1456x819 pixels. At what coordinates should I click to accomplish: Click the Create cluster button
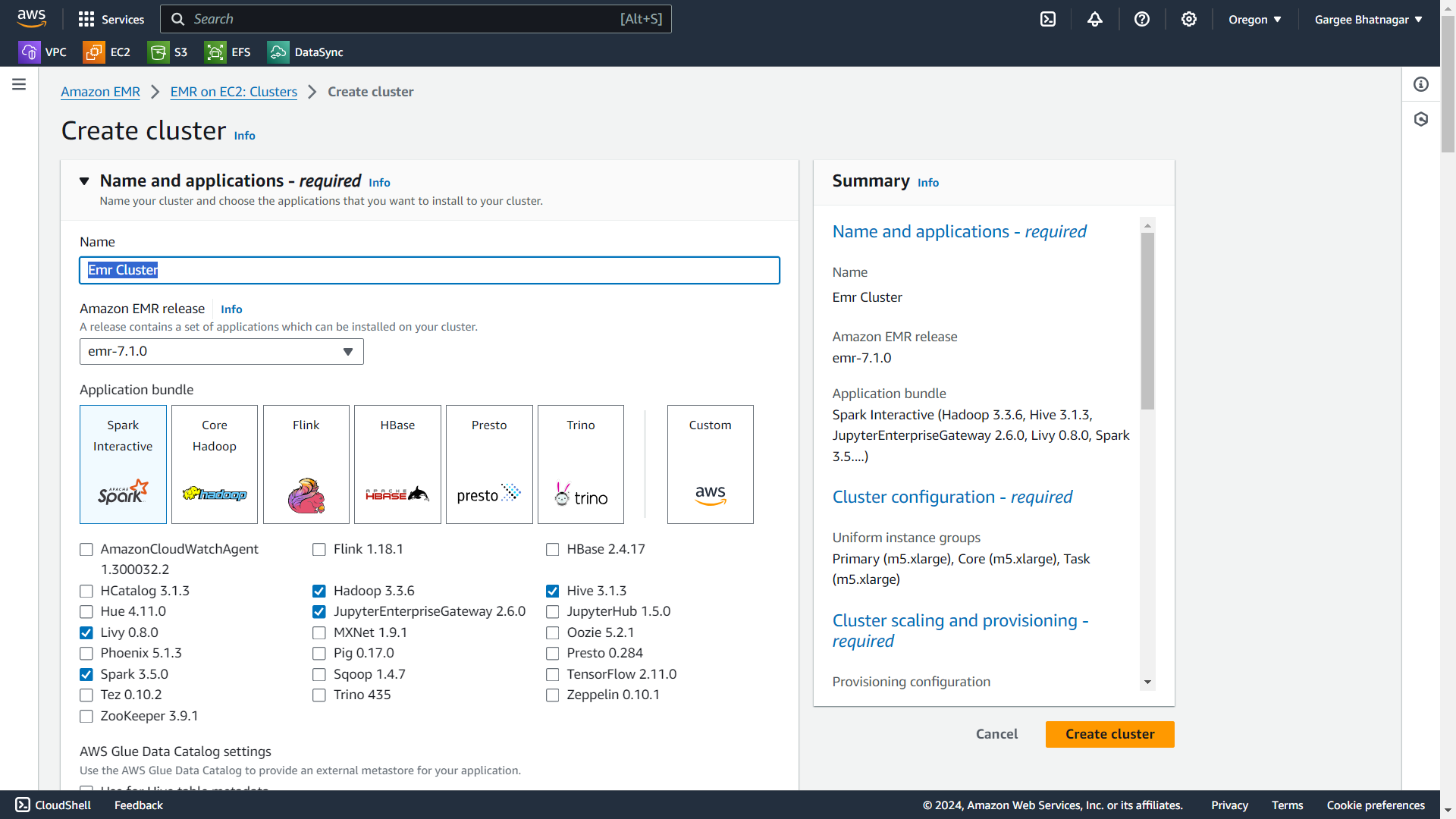[1109, 734]
